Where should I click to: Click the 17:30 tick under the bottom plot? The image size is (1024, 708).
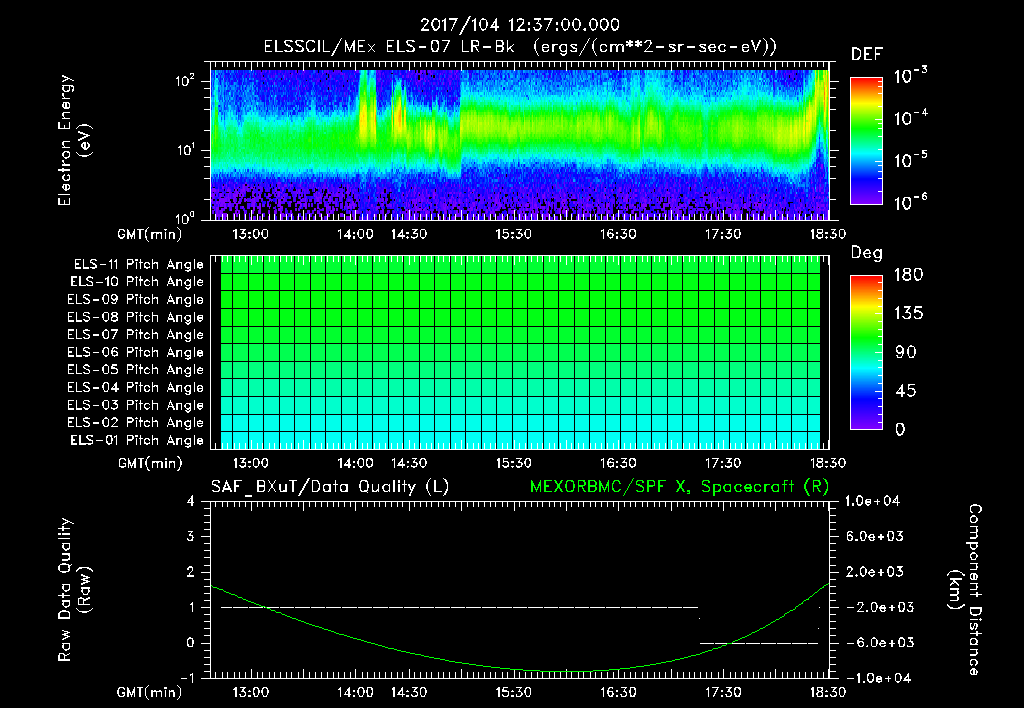click(x=723, y=692)
